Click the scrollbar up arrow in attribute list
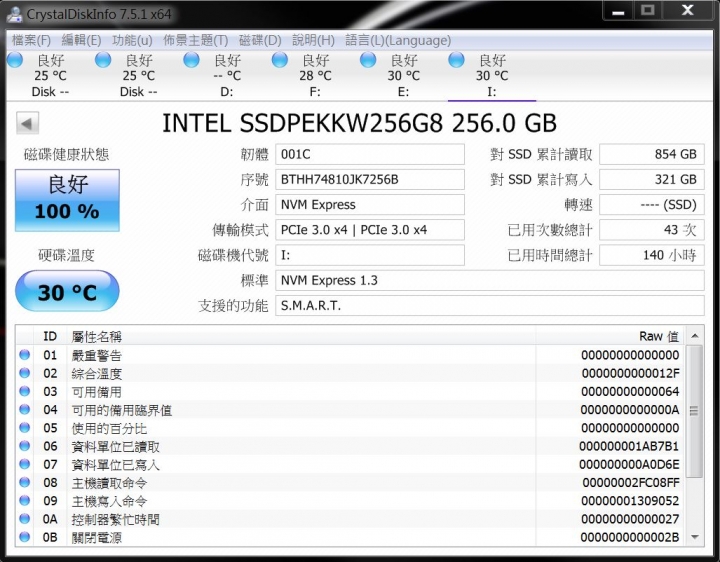 click(x=695, y=336)
